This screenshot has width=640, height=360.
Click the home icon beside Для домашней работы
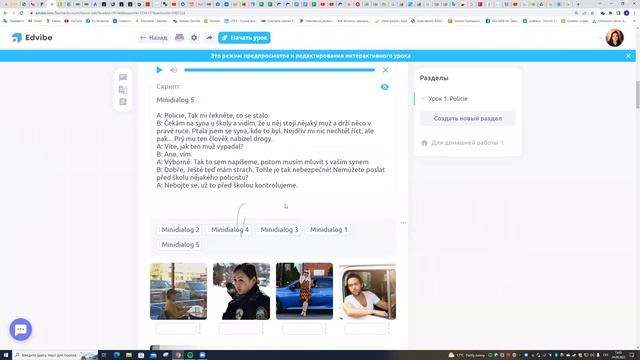pos(424,143)
